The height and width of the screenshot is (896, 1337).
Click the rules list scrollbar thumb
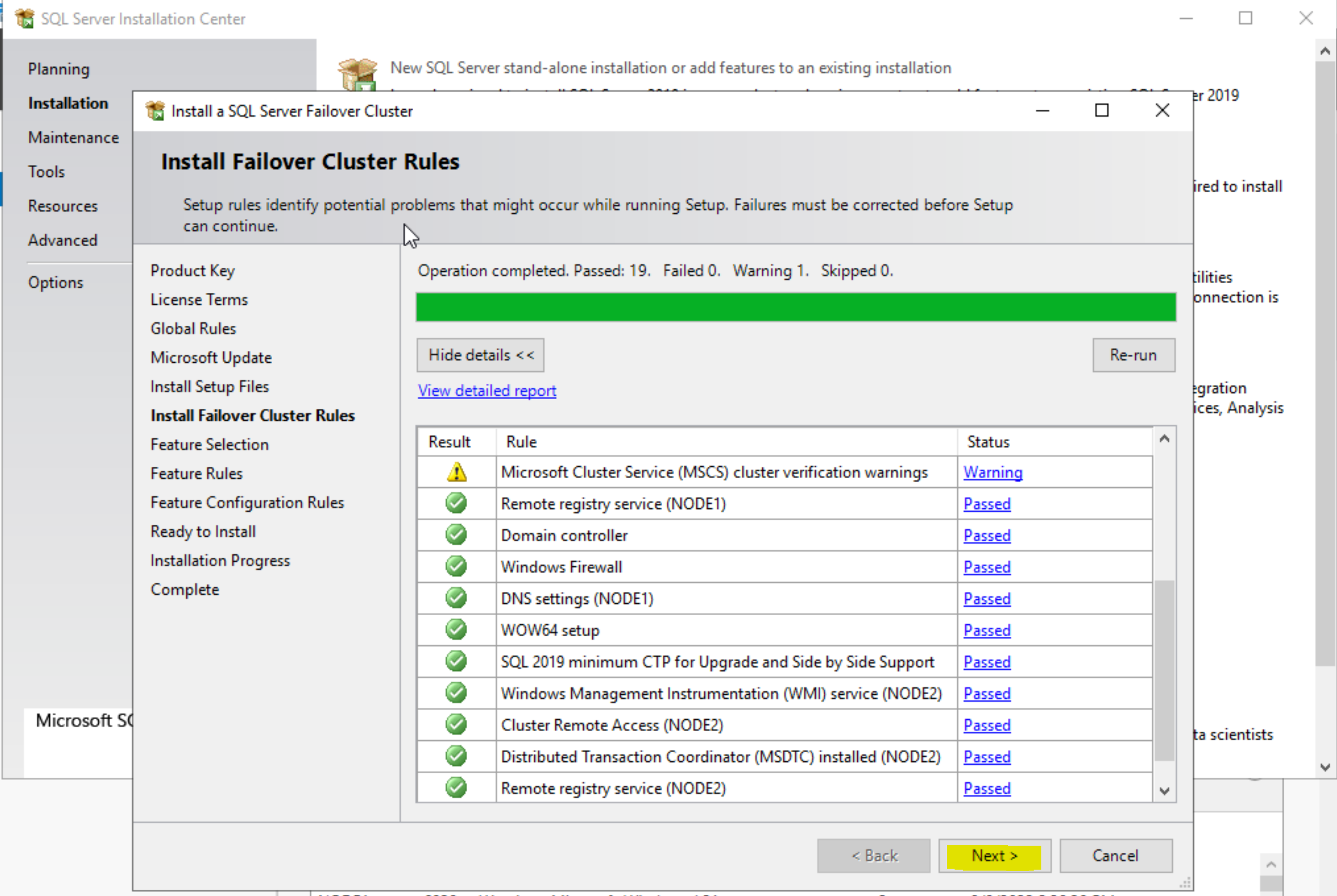click(x=1164, y=671)
